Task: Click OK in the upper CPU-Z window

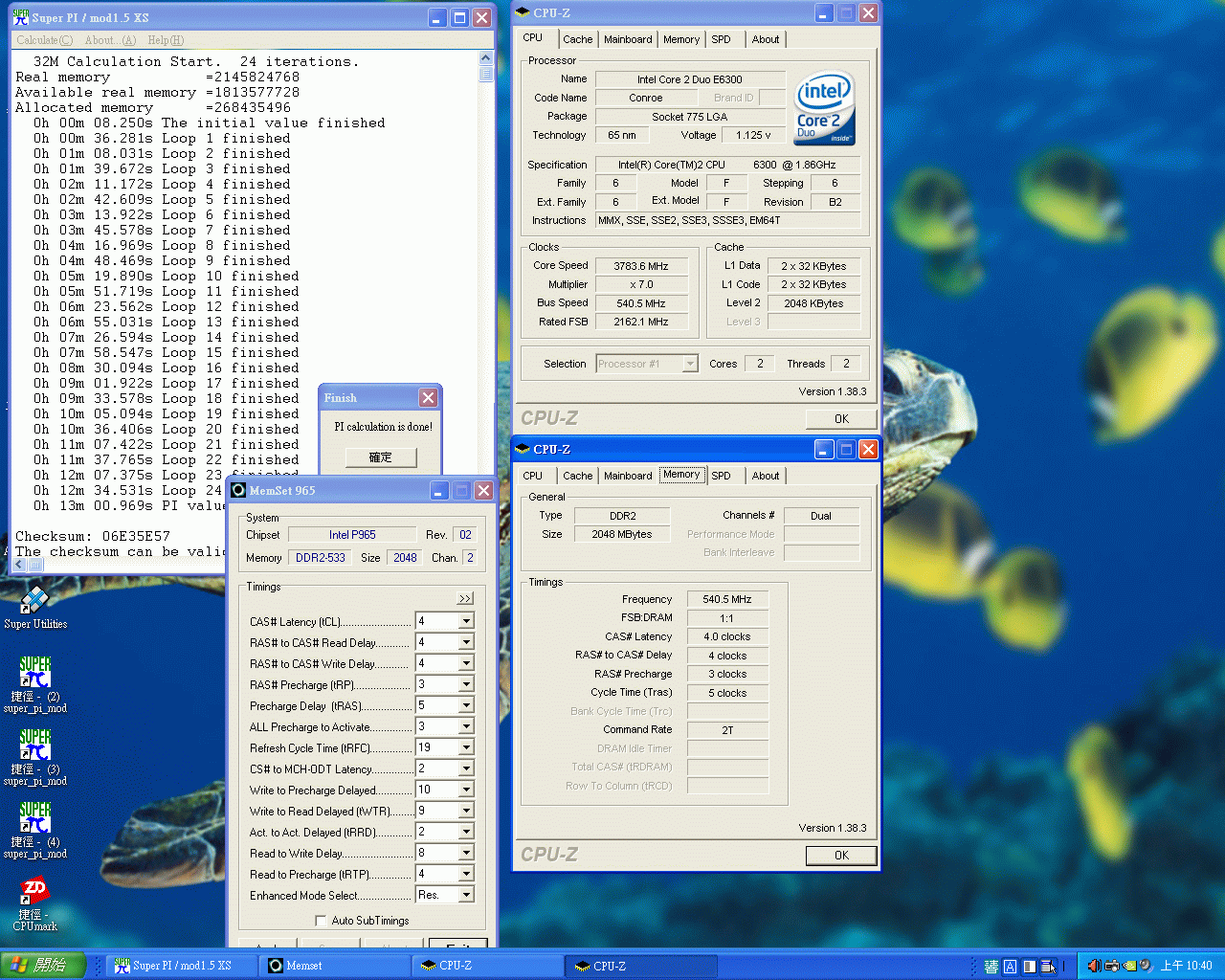Action: point(841,418)
